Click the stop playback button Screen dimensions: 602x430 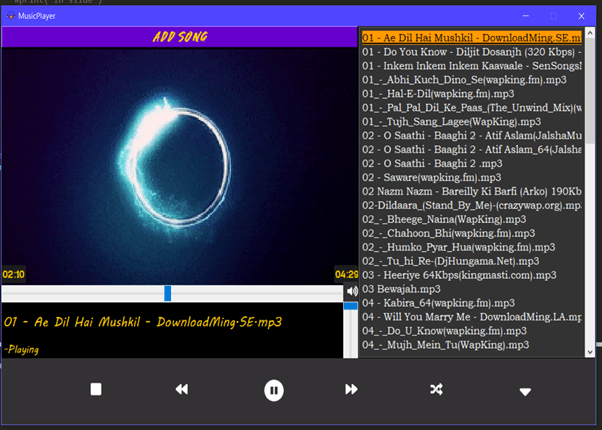pos(96,389)
